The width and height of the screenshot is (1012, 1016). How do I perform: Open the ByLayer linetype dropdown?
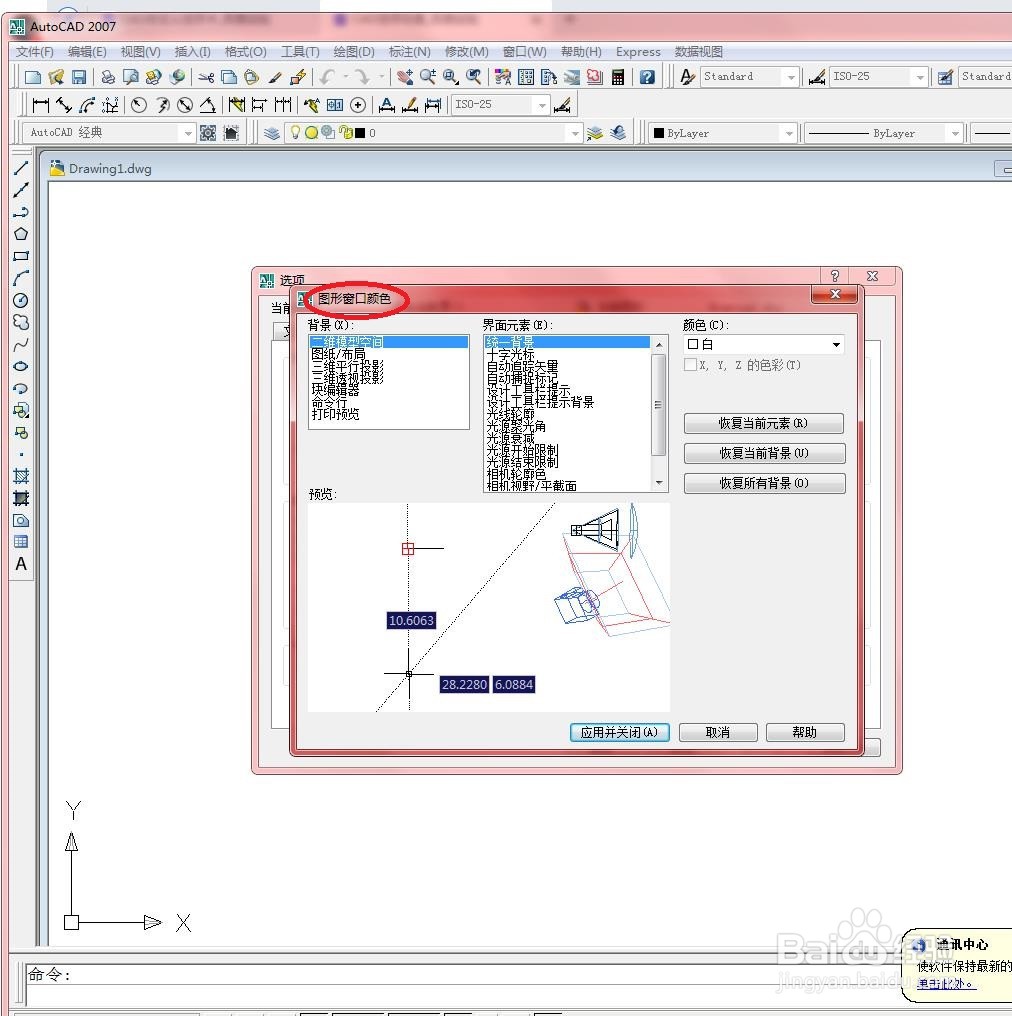(954, 133)
